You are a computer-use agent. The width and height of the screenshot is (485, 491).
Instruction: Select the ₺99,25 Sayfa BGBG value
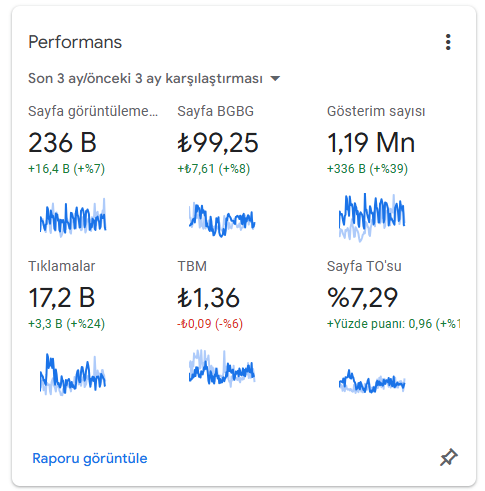pos(218,143)
